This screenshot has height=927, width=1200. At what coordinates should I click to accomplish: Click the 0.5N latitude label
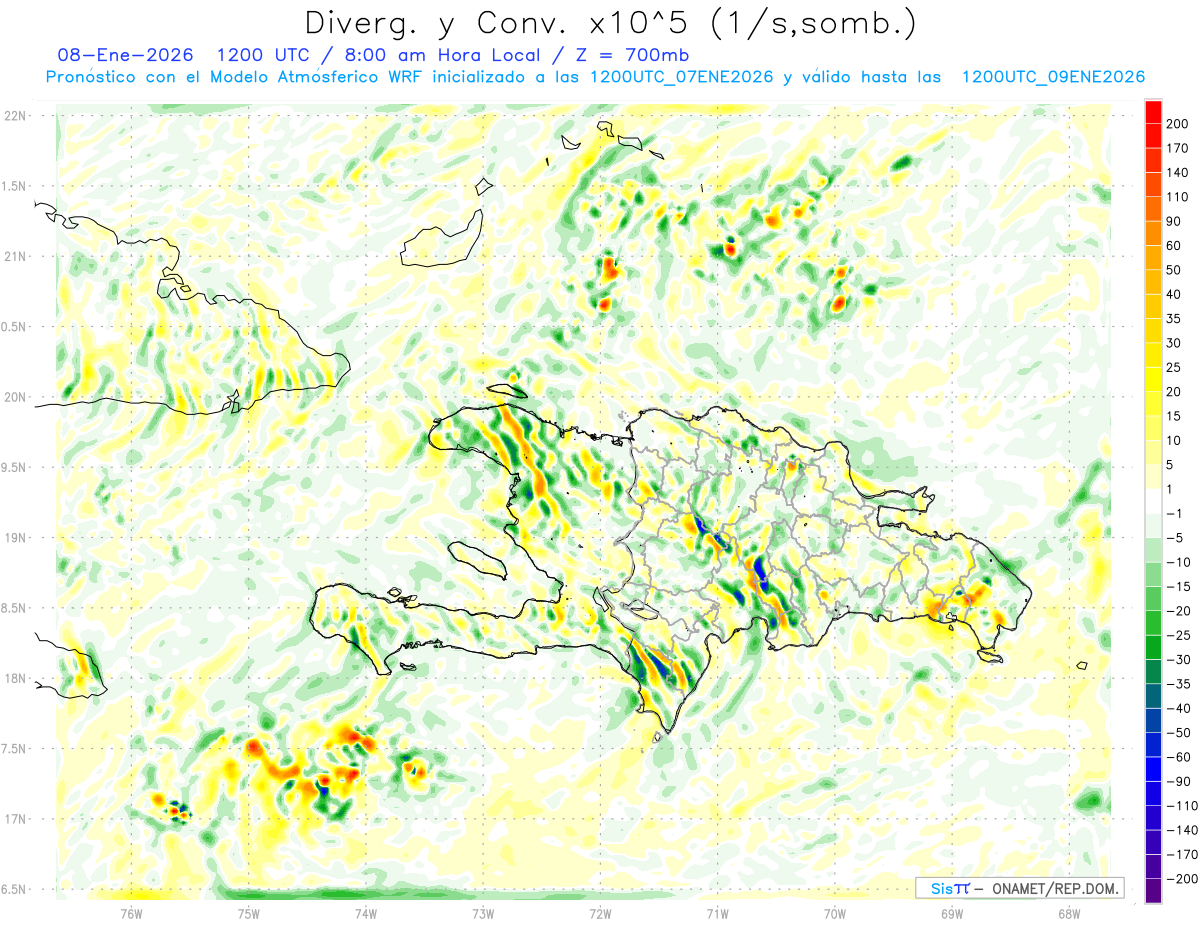pyautogui.click(x=16, y=327)
